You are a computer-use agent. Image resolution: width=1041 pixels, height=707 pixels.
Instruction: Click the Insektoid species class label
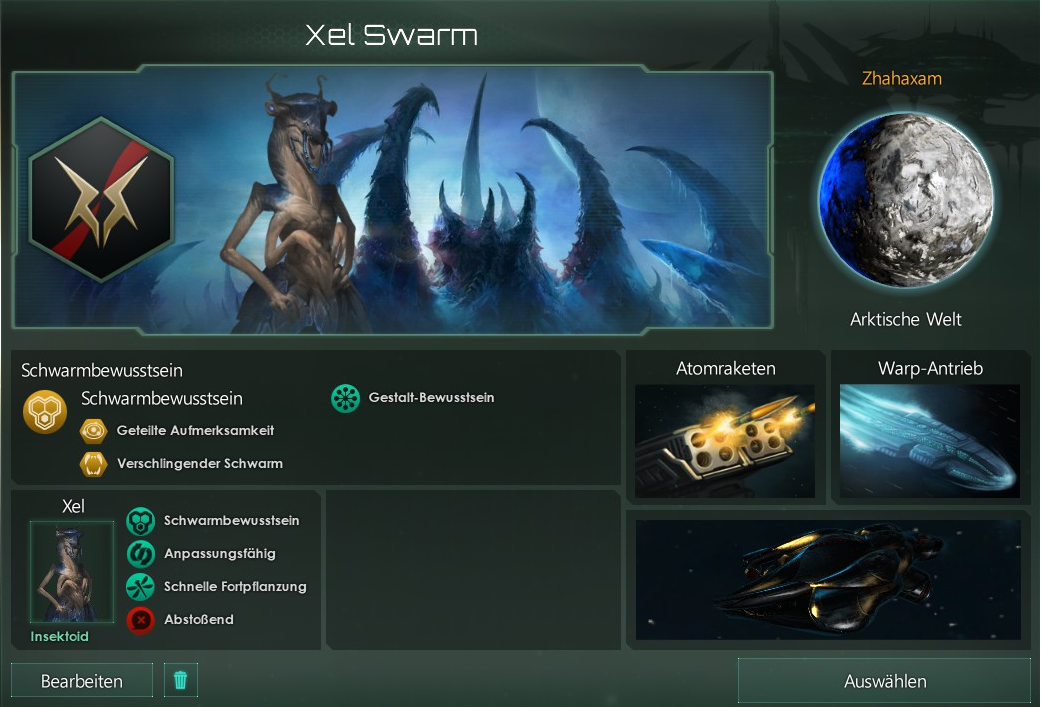(59, 636)
